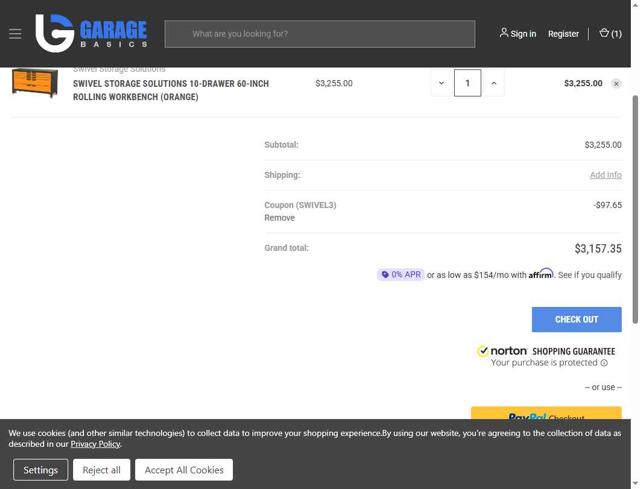Click the subtotal $3,255.00 value

603,145
